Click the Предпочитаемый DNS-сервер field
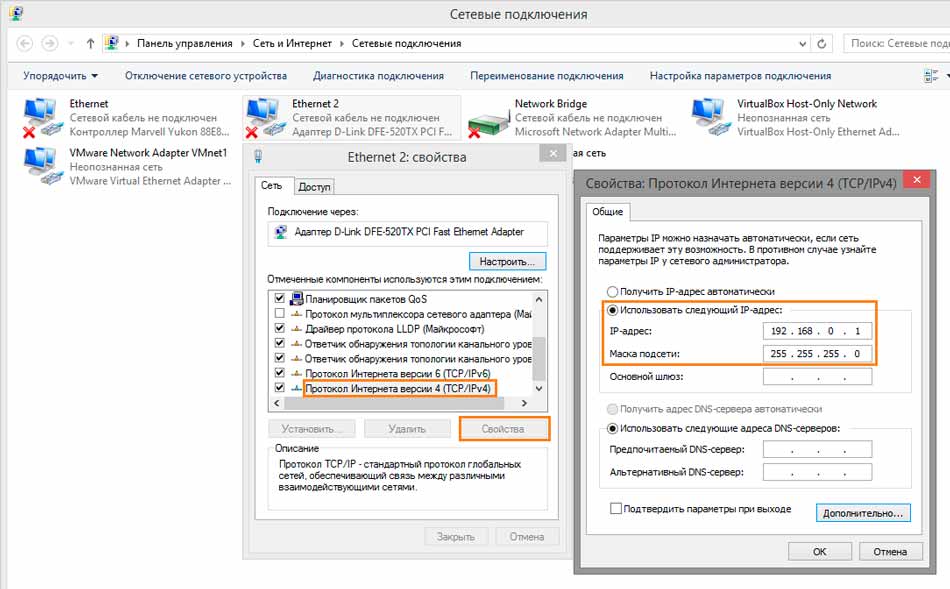 [x=817, y=449]
